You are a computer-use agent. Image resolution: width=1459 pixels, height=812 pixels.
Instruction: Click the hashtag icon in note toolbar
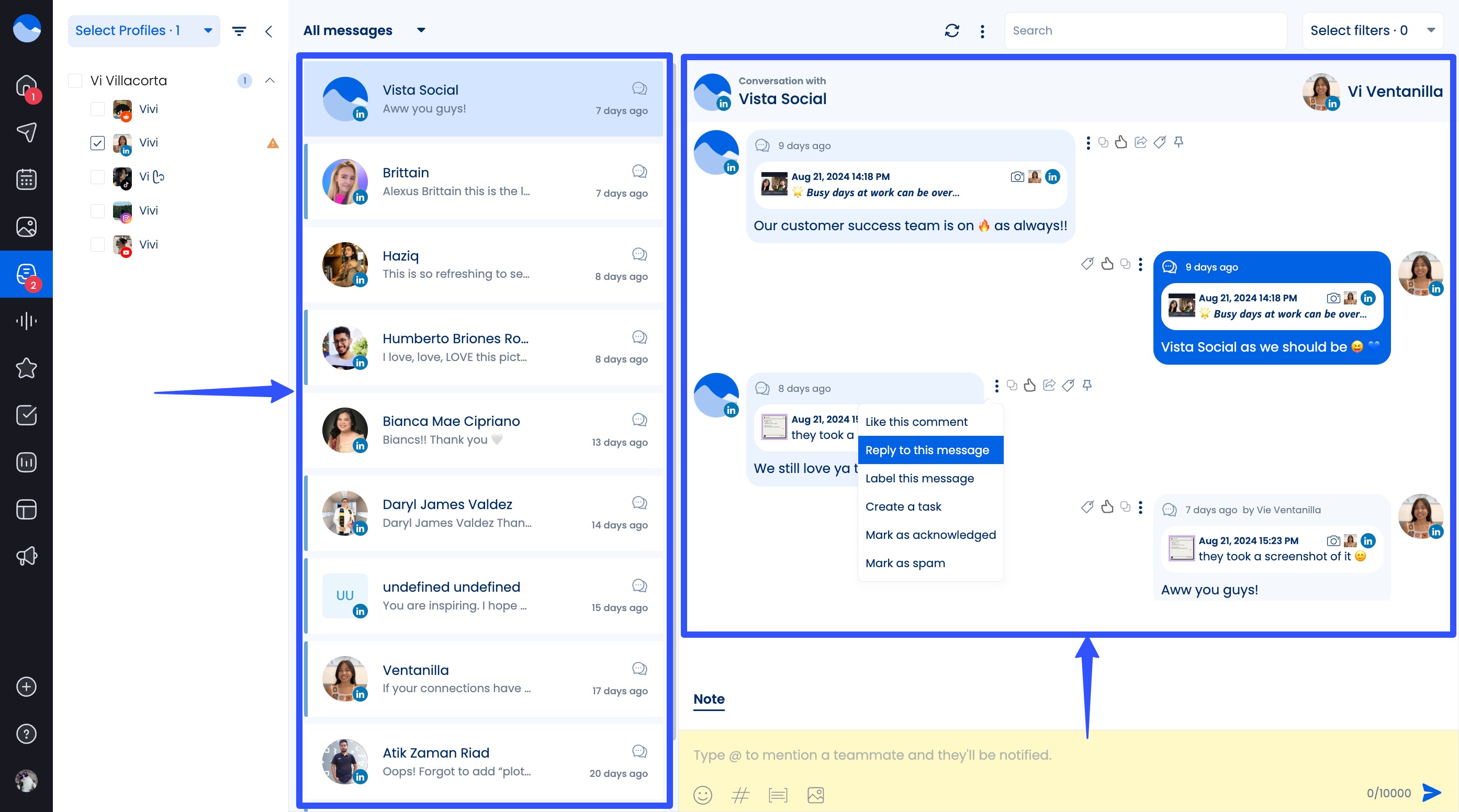pyautogui.click(x=739, y=795)
